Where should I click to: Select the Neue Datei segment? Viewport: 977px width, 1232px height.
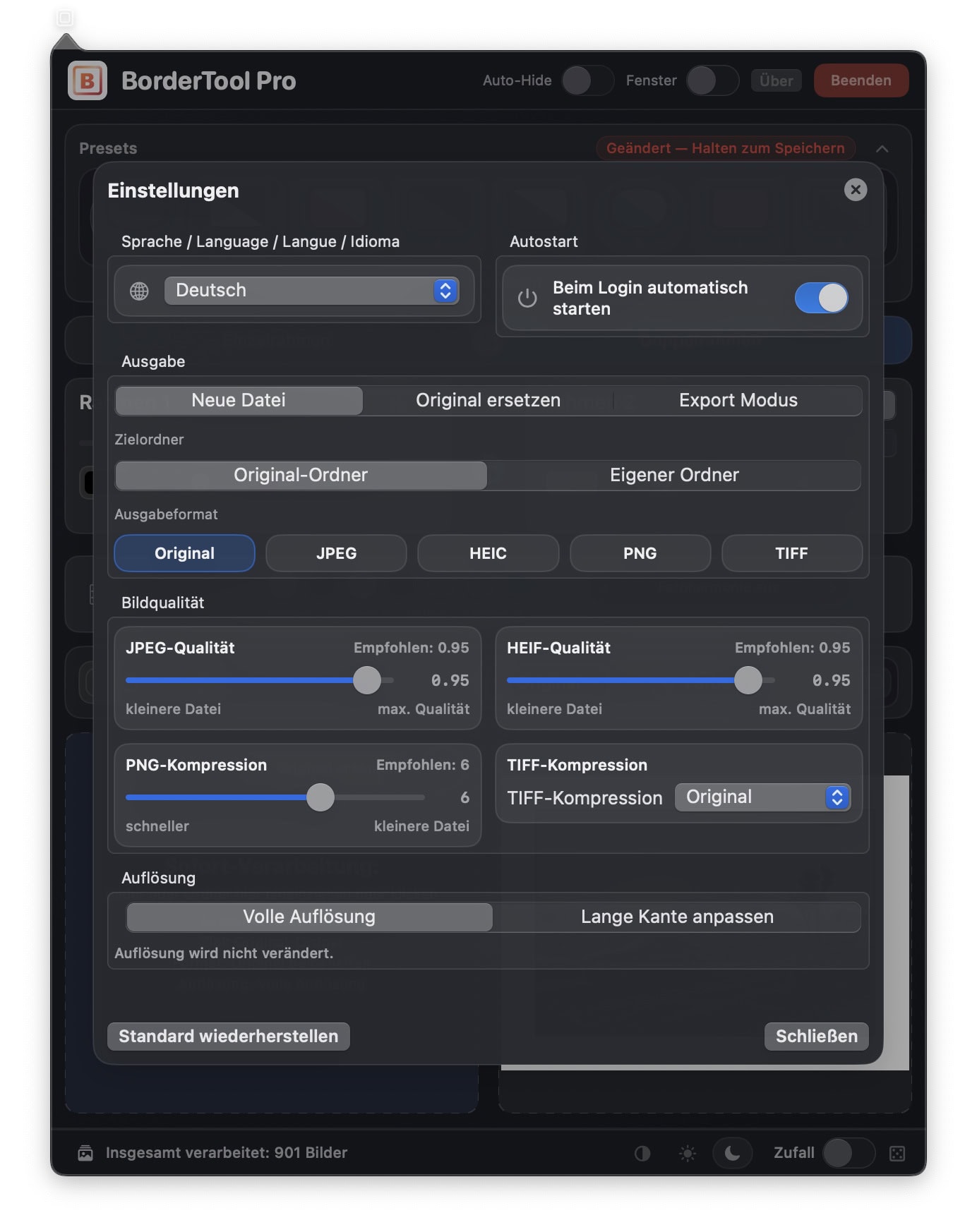coord(239,400)
